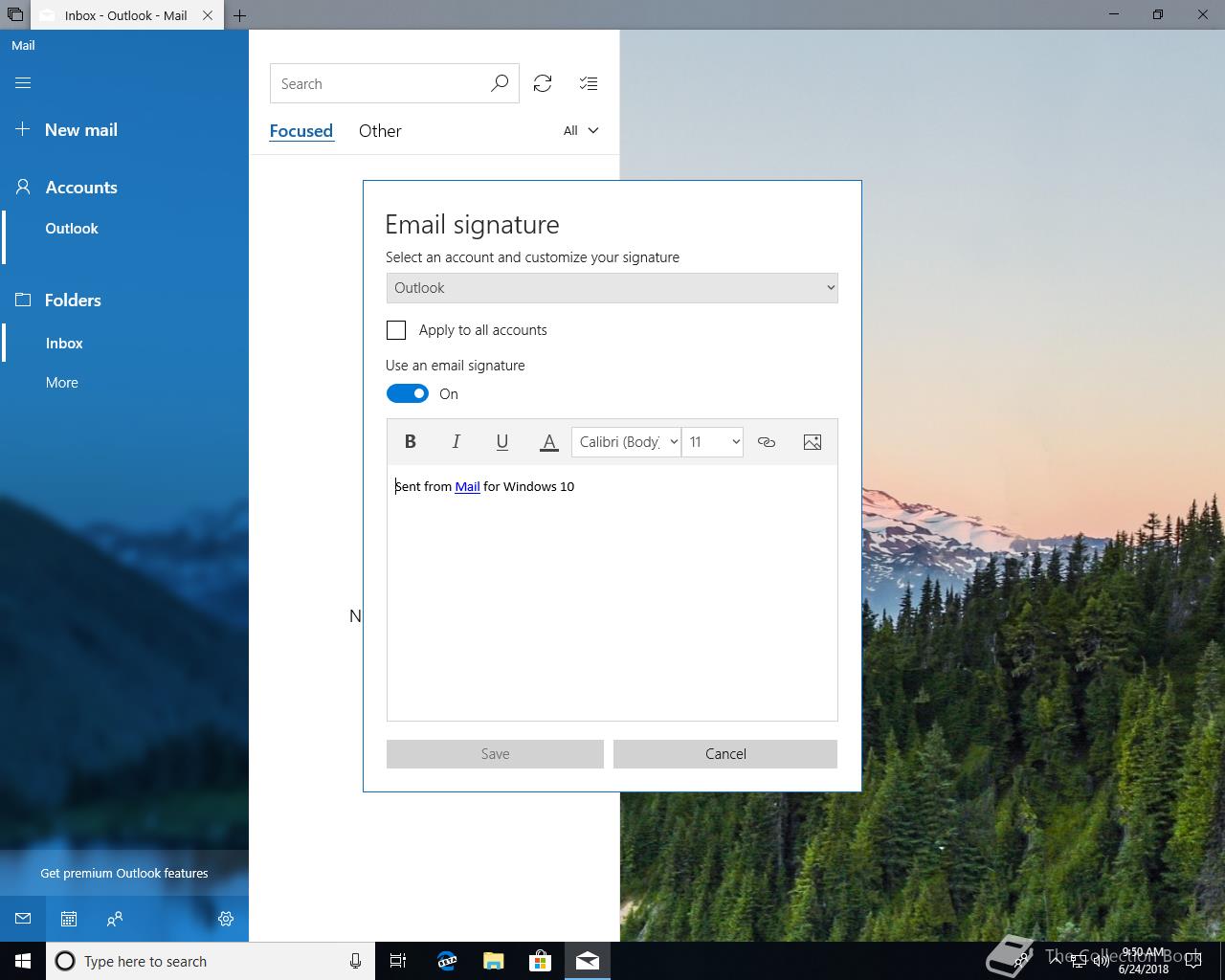The image size is (1225, 980).
Task: Switch to the Other inbox tab
Action: tap(380, 131)
